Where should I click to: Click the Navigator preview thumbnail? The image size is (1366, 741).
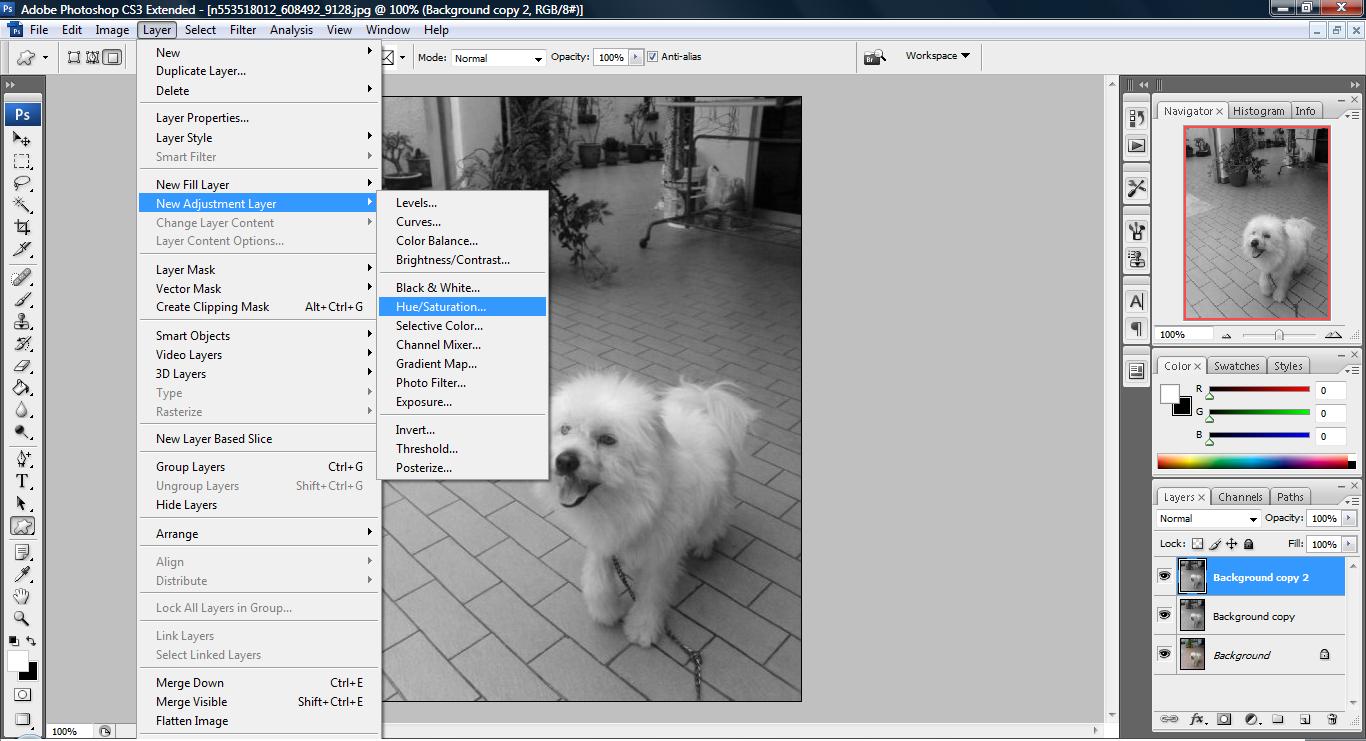coord(1257,223)
